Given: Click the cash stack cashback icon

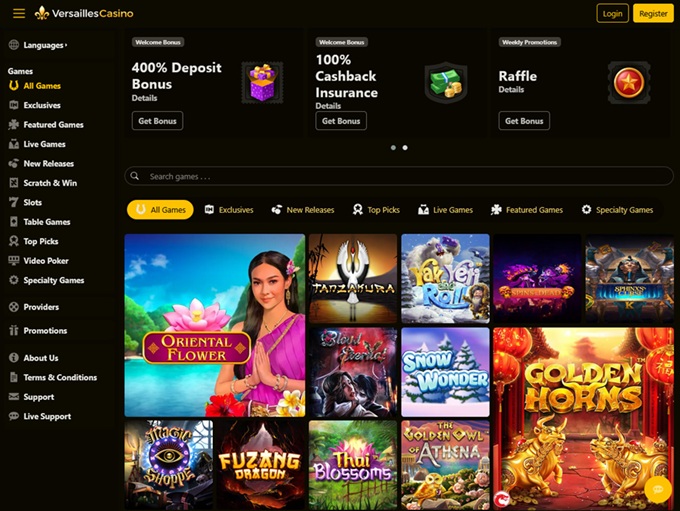Looking at the screenshot, I should pos(445,82).
